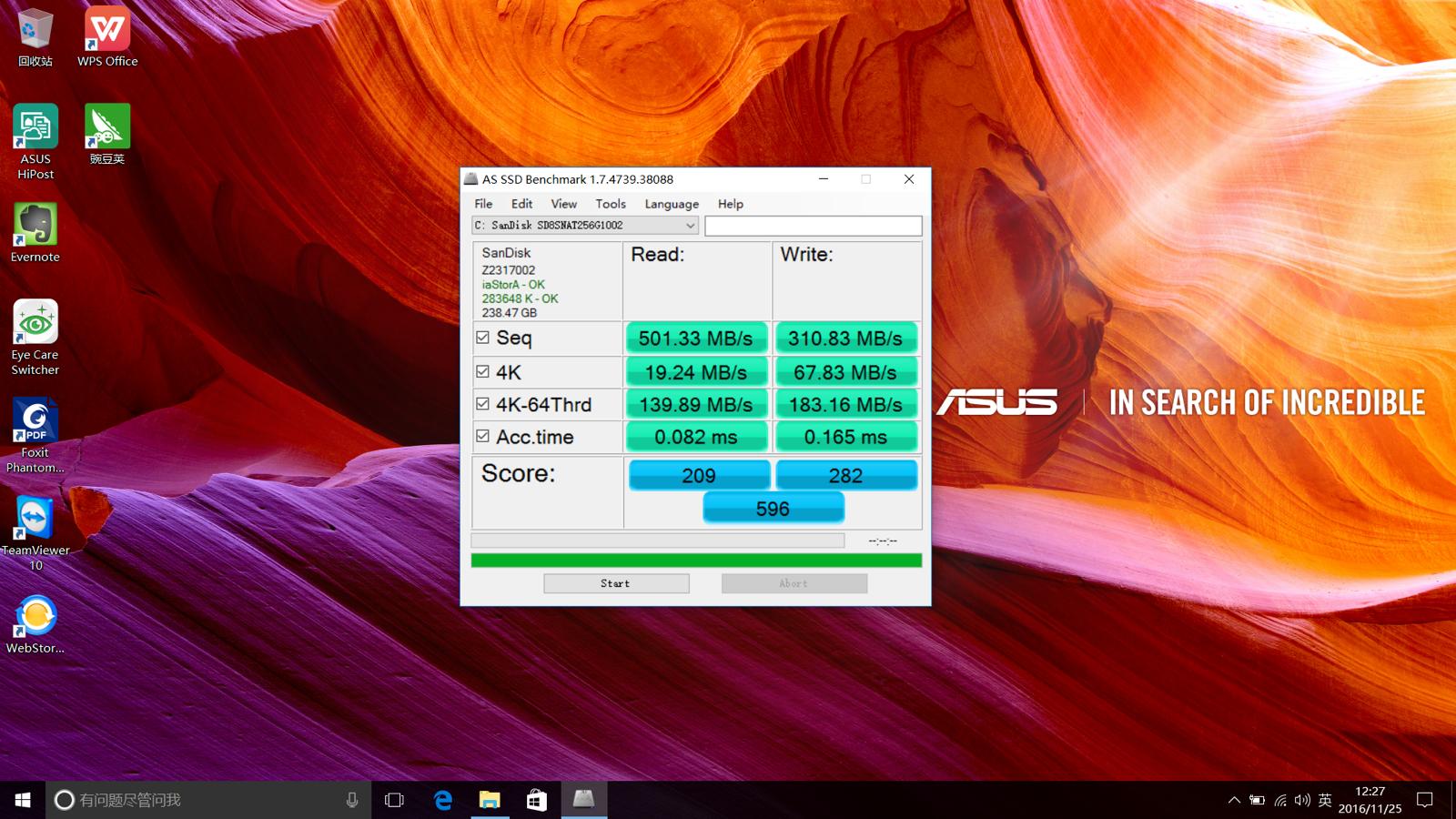Toggle the 4K-64Thrd test checkbox

tap(482, 404)
